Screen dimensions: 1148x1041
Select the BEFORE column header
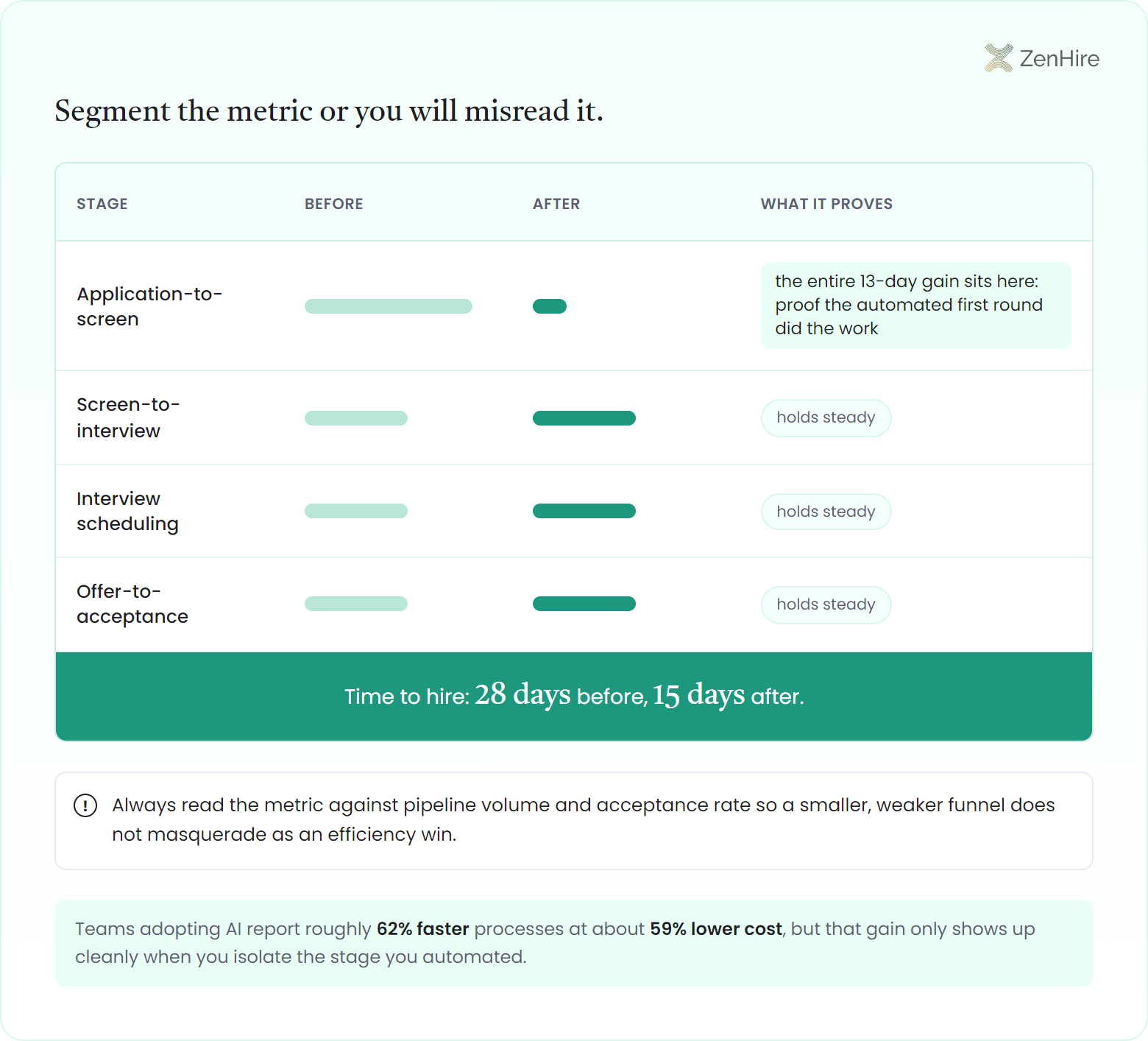point(334,204)
